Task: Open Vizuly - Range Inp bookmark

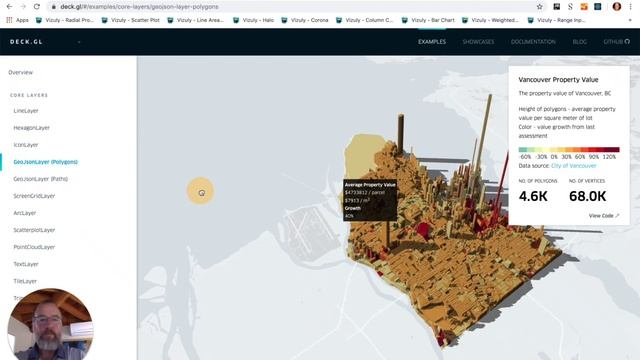Action: [x=557, y=20]
